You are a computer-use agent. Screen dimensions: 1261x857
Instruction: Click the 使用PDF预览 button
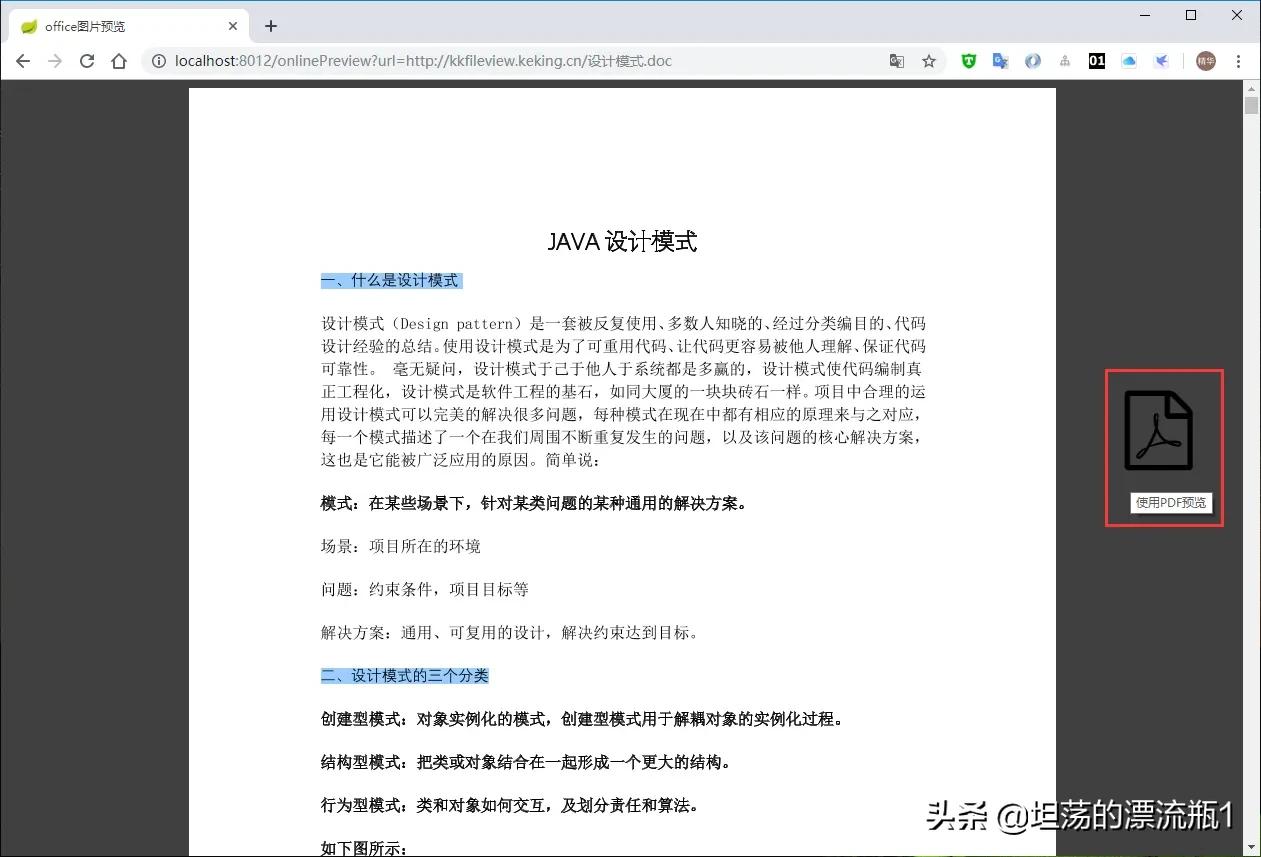tap(1169, 502)
